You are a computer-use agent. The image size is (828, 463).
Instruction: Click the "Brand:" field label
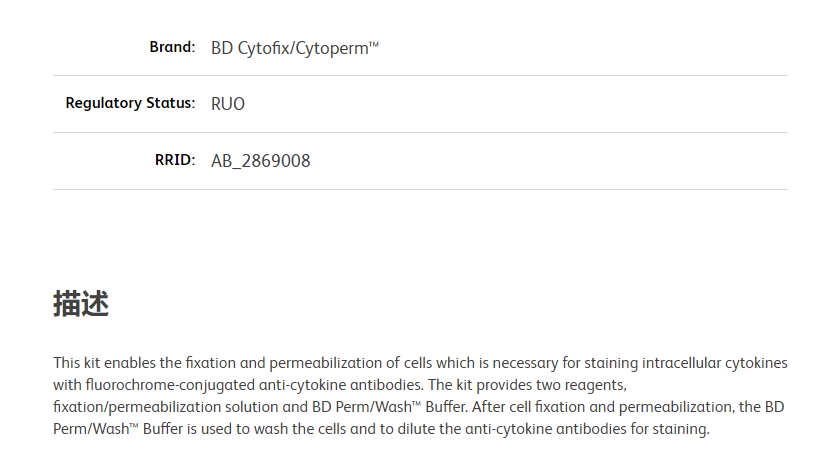[x=172, y=47]
